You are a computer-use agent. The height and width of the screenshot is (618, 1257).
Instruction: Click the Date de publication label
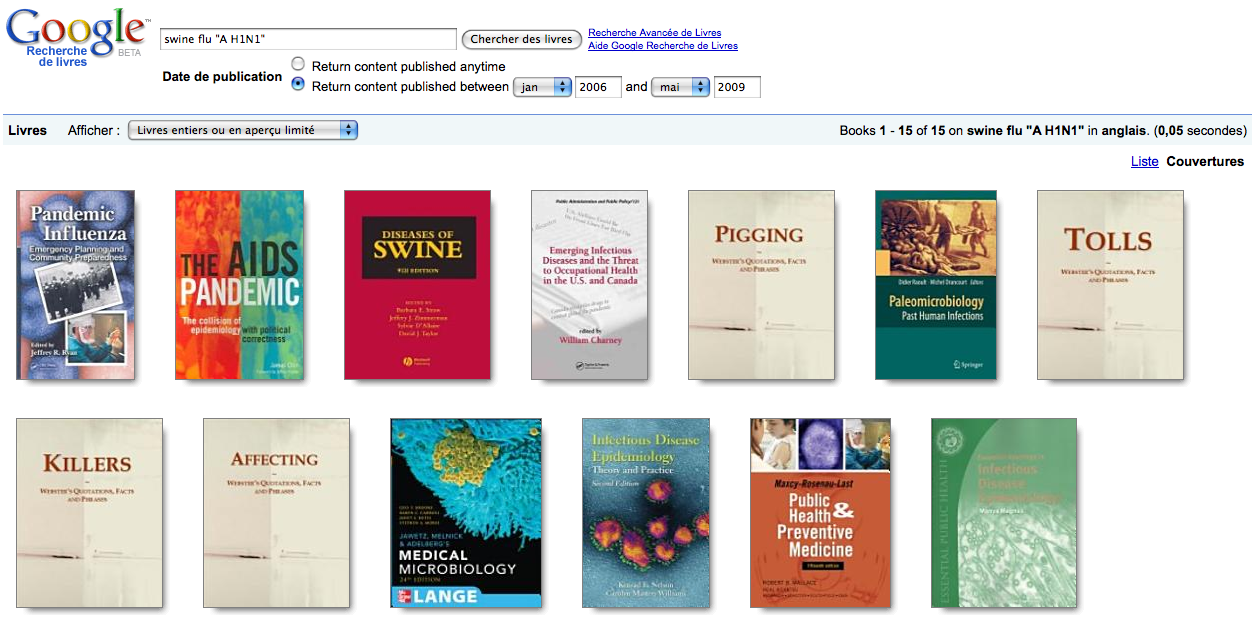point(222,76)
